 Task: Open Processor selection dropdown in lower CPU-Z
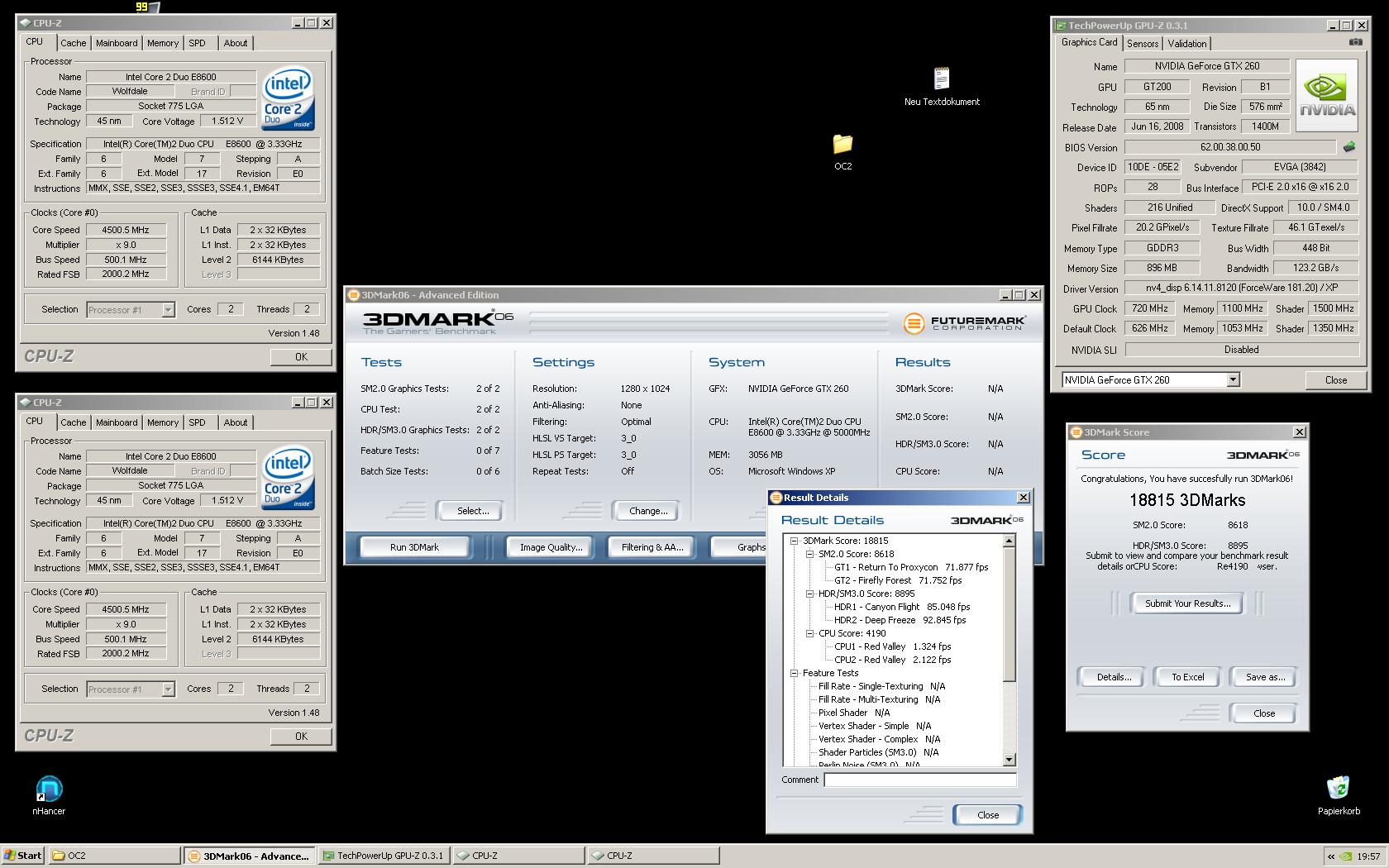(168, 689)
